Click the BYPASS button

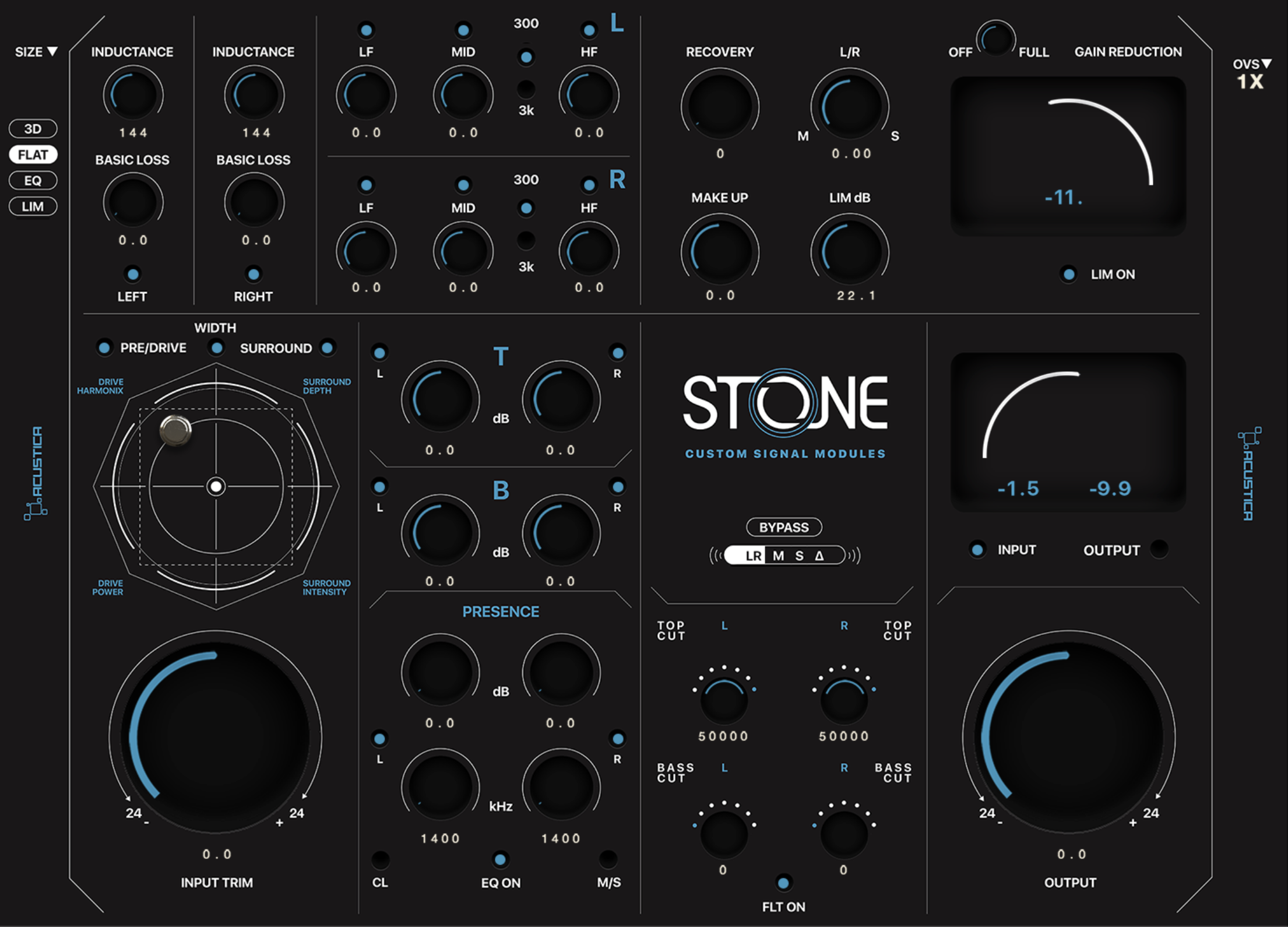pos(784,527)
